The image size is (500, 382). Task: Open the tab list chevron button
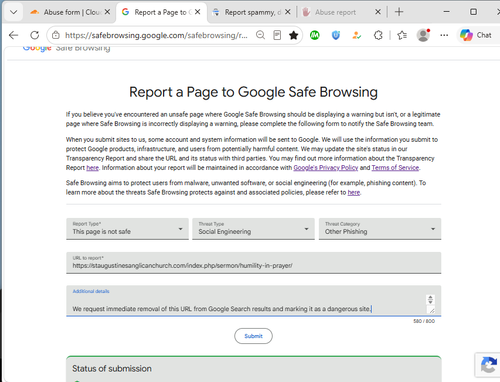point(13,12)
